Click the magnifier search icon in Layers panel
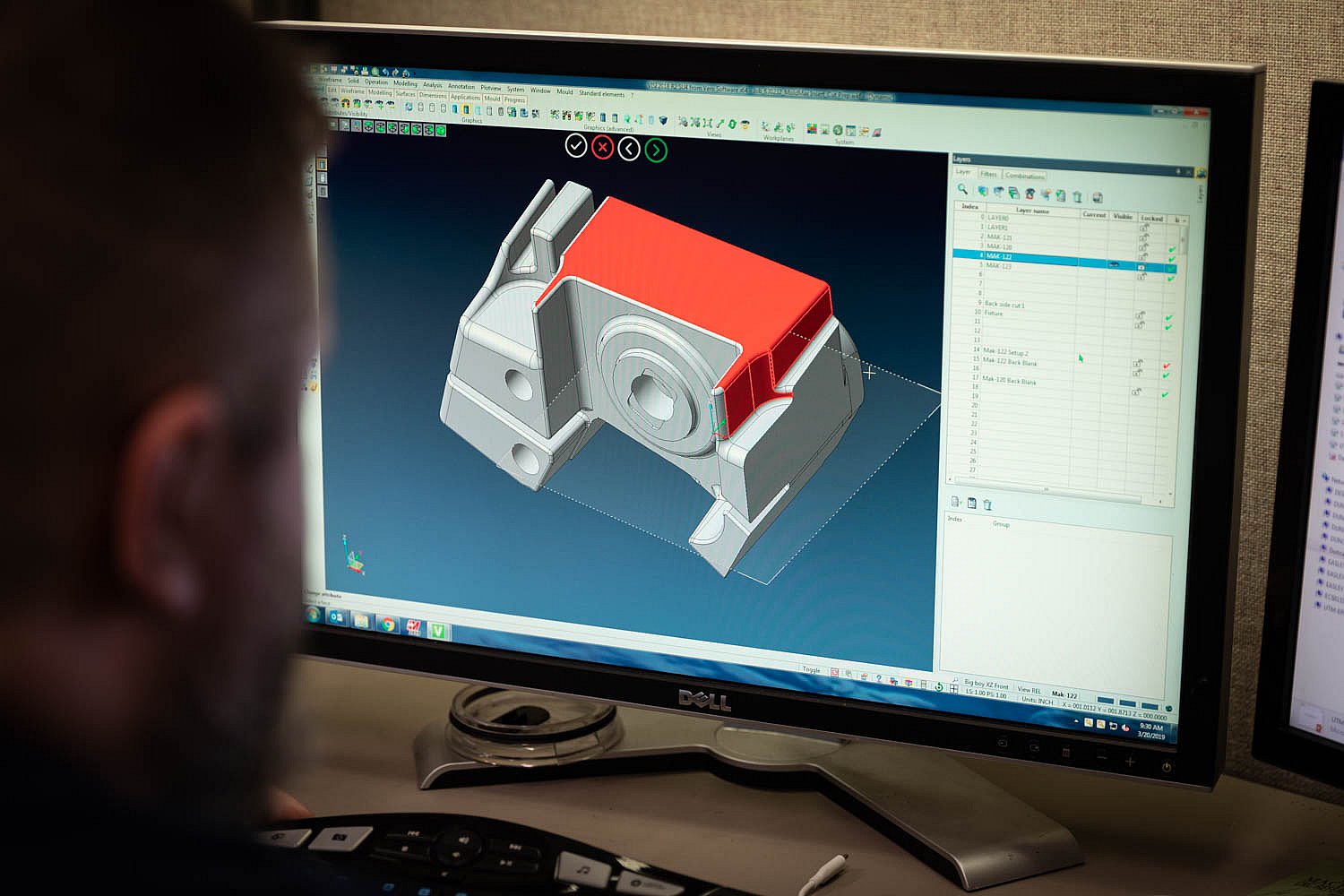Image resolution: width=1344 pixels, height=896 pixels. click(962, 189)
